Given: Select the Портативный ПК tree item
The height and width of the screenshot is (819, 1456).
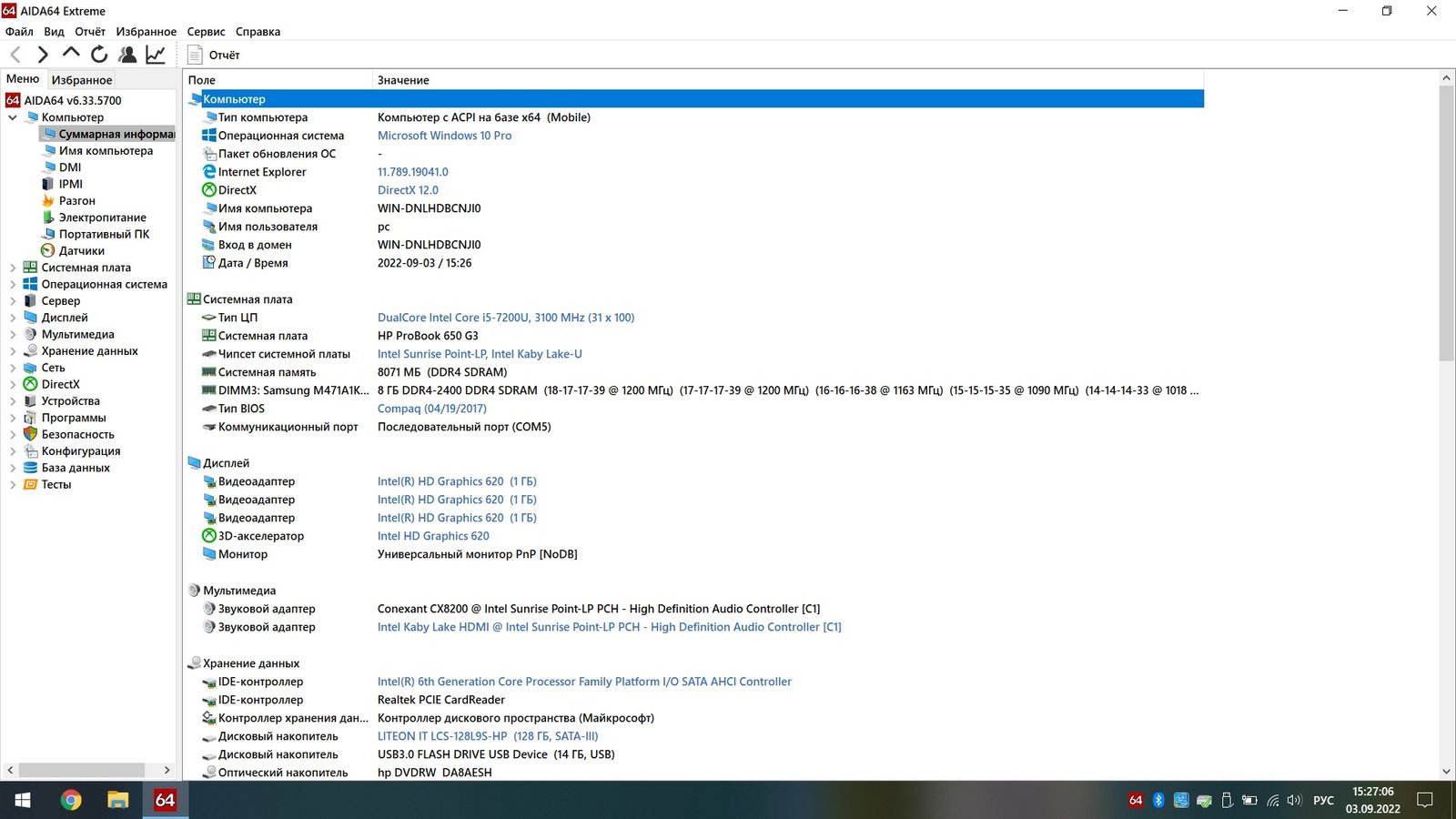Looking at the screenshot, I should click(105, 234).
